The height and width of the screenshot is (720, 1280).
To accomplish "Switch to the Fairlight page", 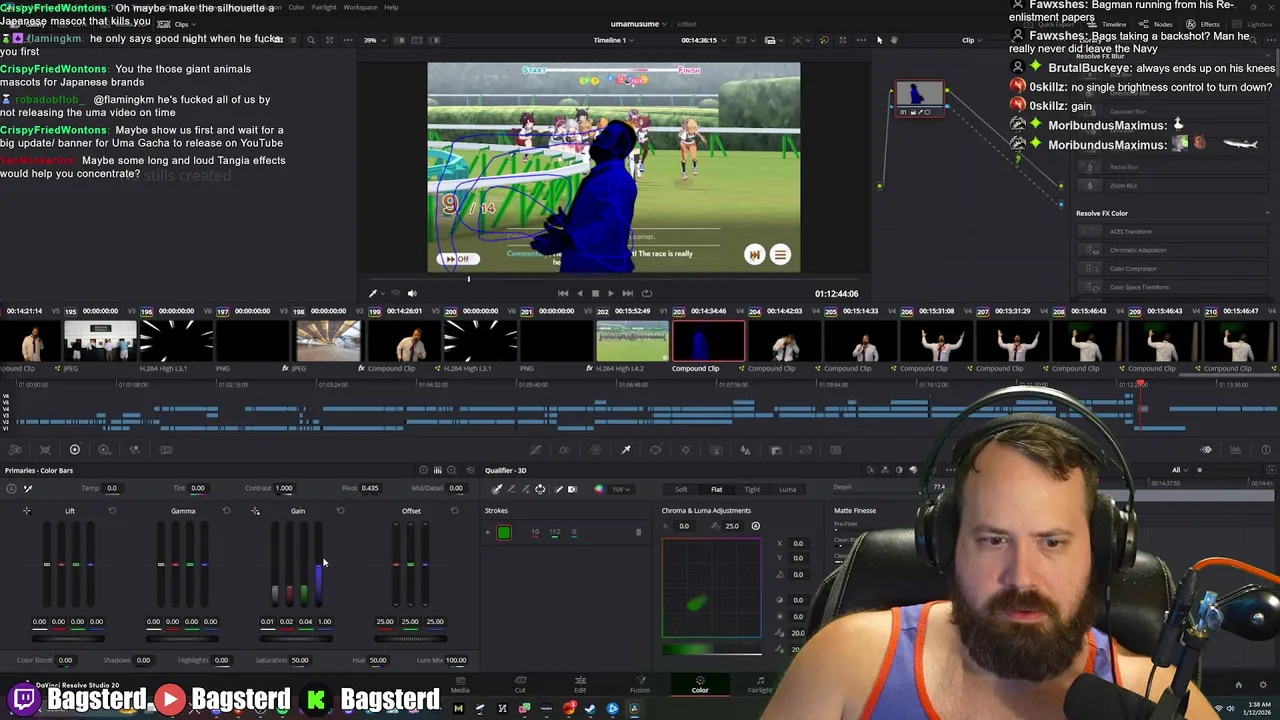I will pyautogui.click(x=760, y=684).
